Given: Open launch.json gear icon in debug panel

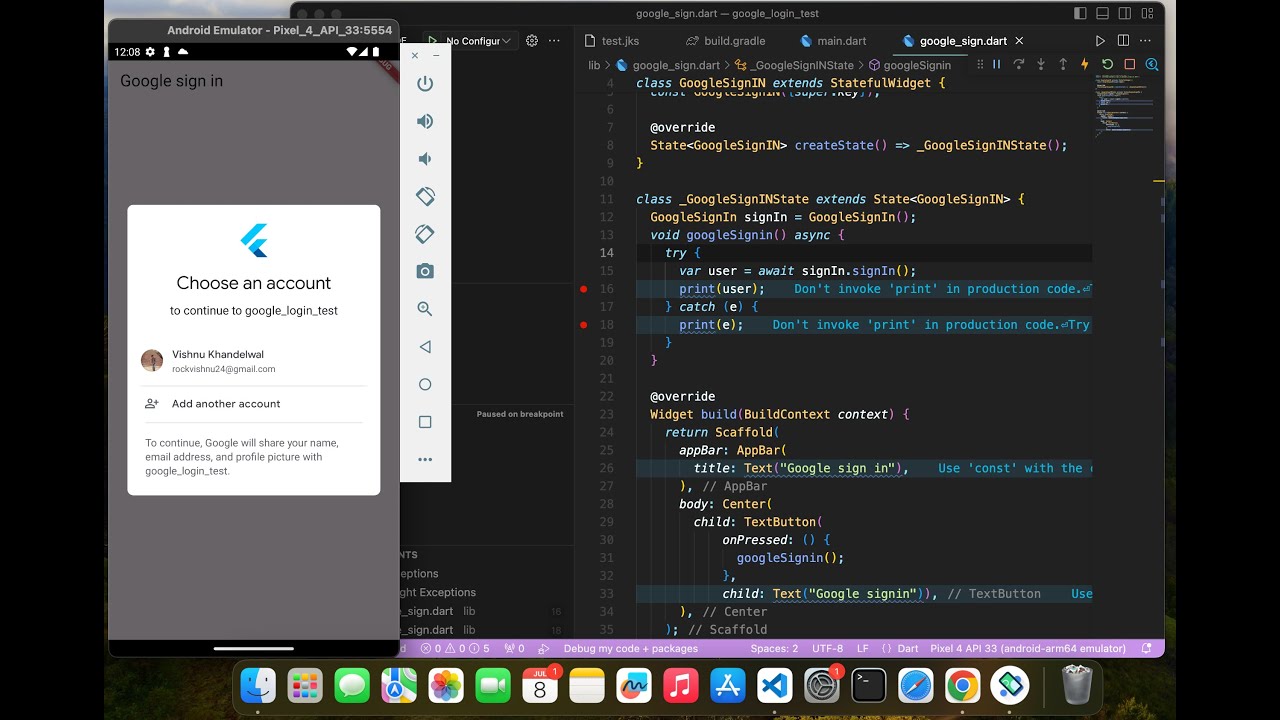Looking at the screenshot, I should click(x=532, y=41).
